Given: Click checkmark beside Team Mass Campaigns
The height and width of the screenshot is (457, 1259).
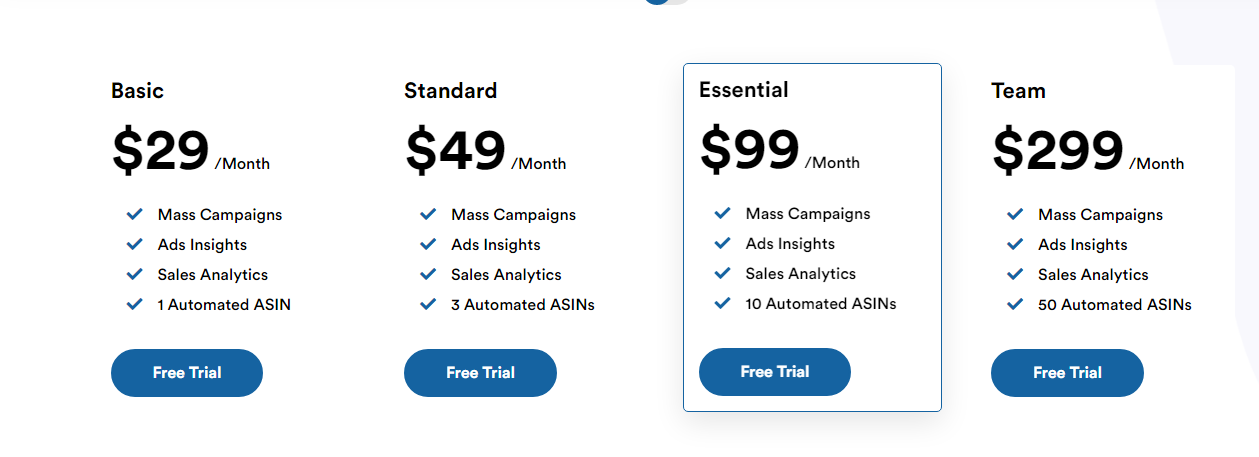Looking at the screenshot, I should 1015,215.
